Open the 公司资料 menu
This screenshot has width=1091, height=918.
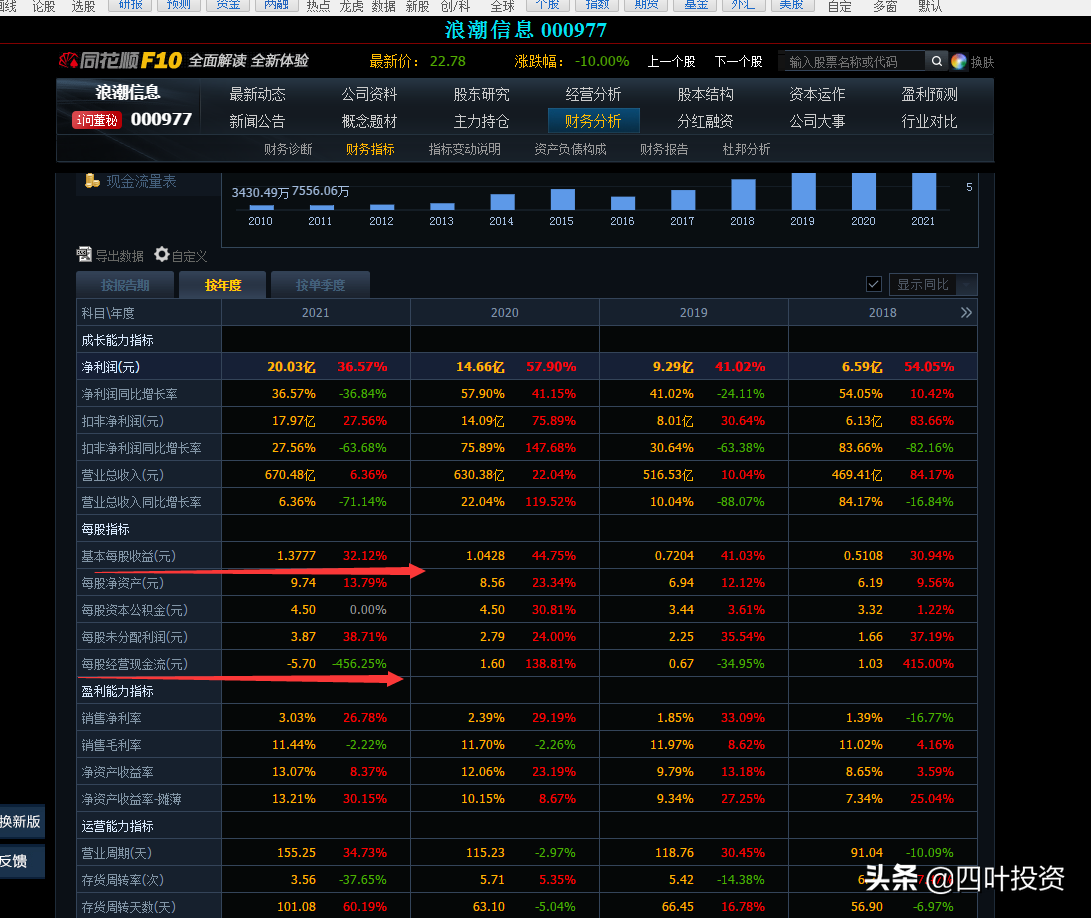pyautogui.click(x=369, y=94)
